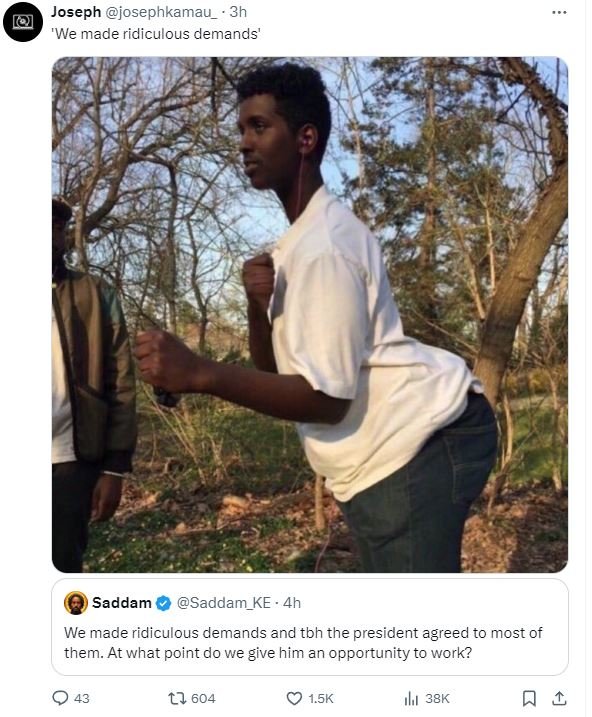Open the quoted tweet's 4h timestamp

pos(292,603)
